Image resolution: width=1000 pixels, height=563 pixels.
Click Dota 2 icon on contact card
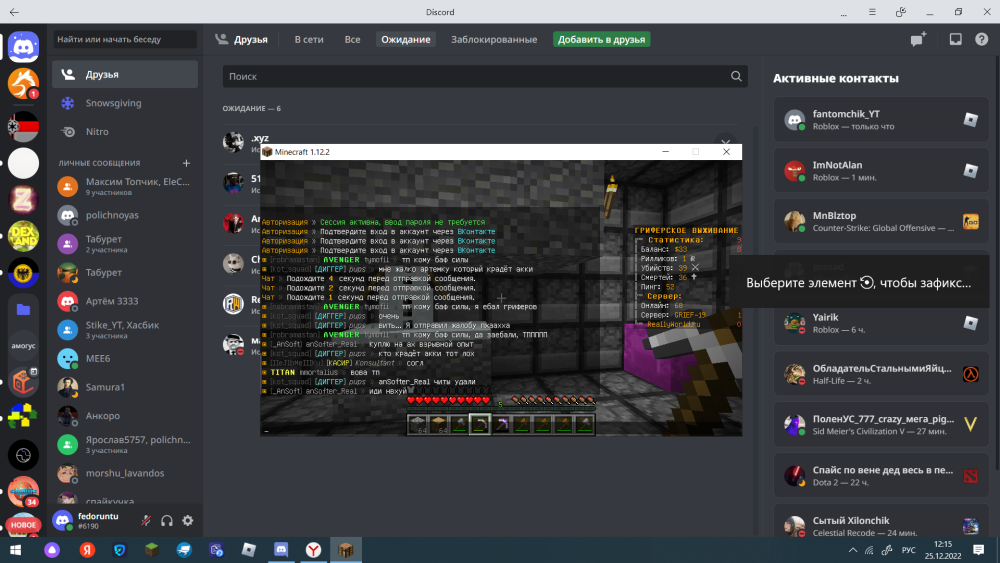pos(971,476)
